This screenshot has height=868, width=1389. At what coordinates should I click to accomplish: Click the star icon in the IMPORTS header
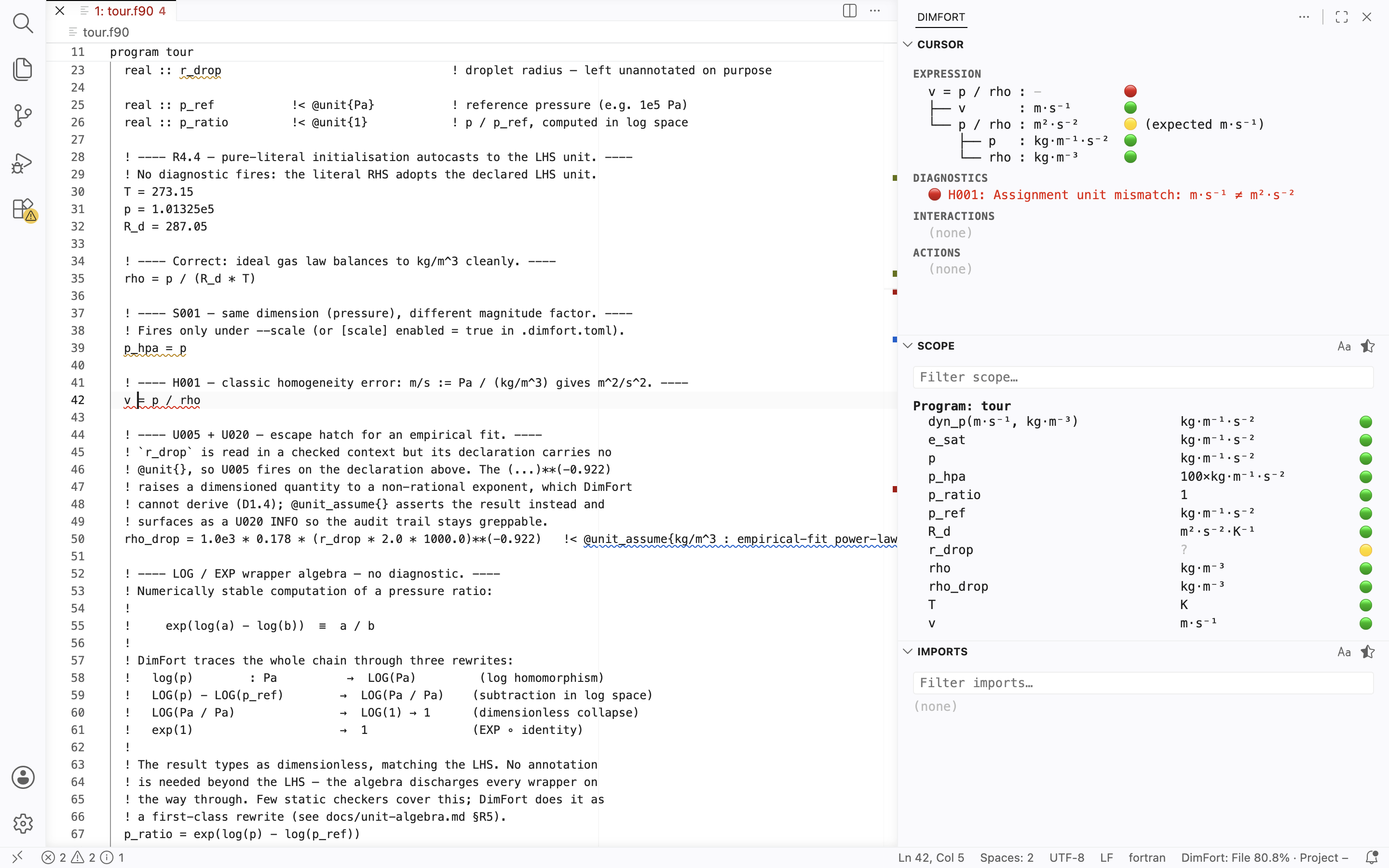tap(1368, 651)
